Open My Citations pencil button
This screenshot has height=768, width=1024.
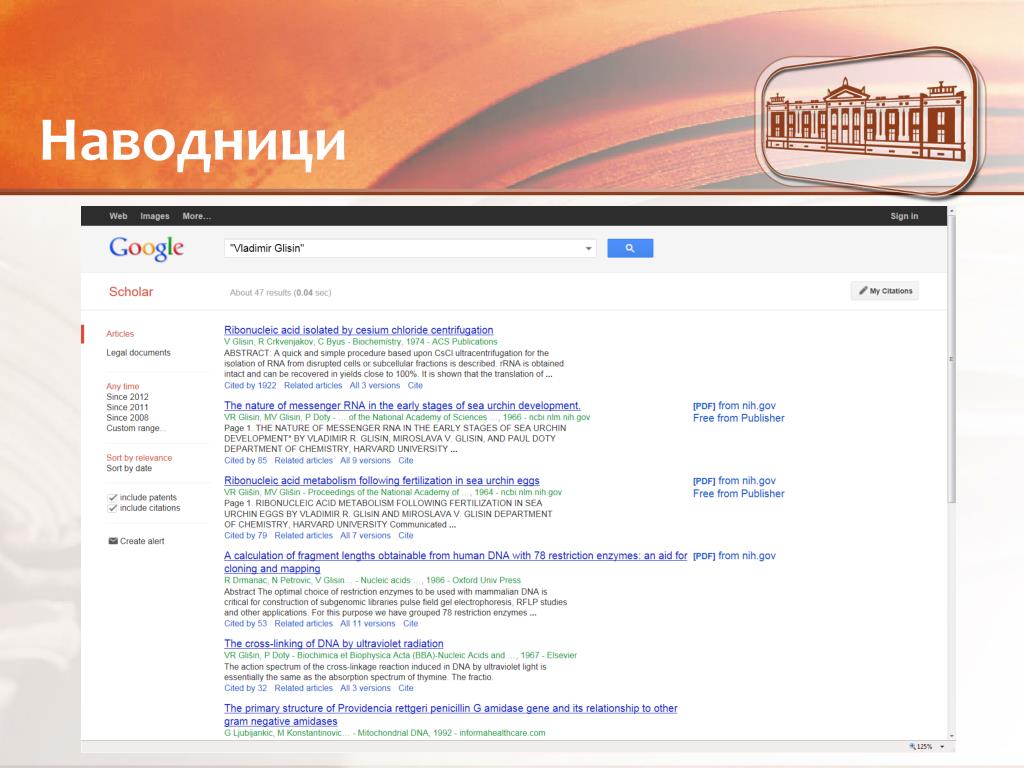(x=884, y=291)
